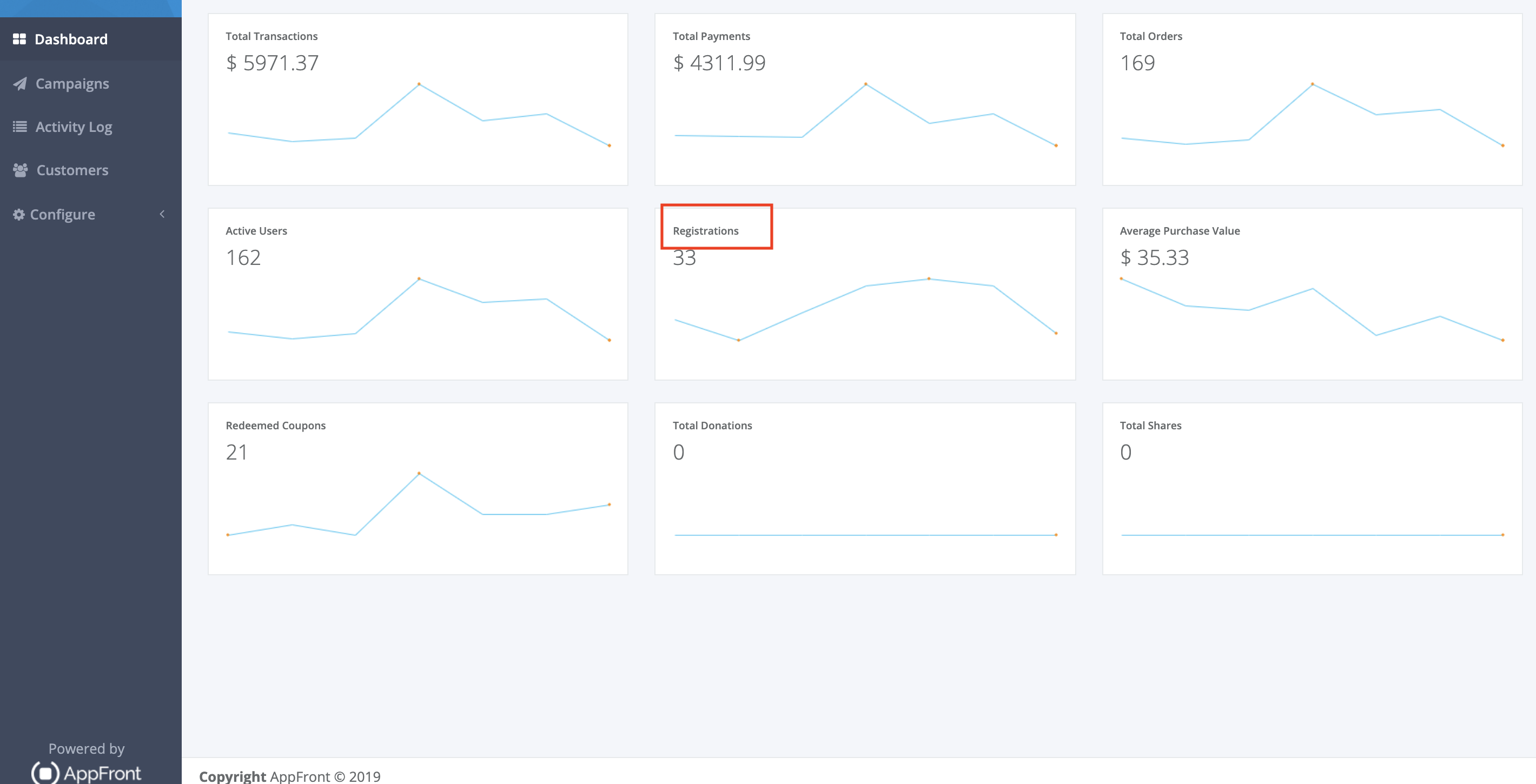Click the Redeemed Coupons sparkline chart
This screenshot has height=784, width=1536.
(419, 504)
